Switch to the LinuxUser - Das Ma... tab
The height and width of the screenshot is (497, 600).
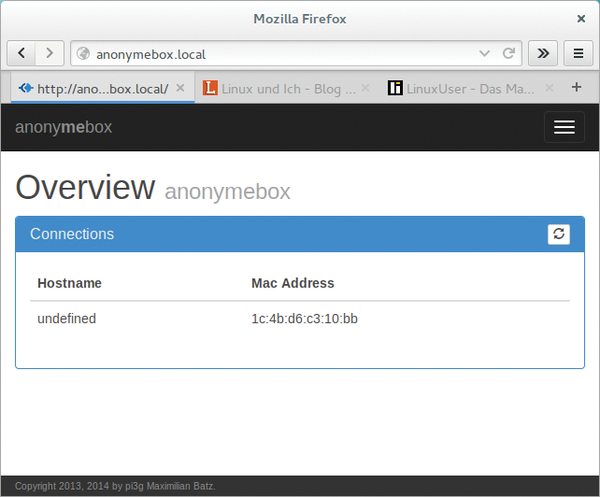point(470,89)
